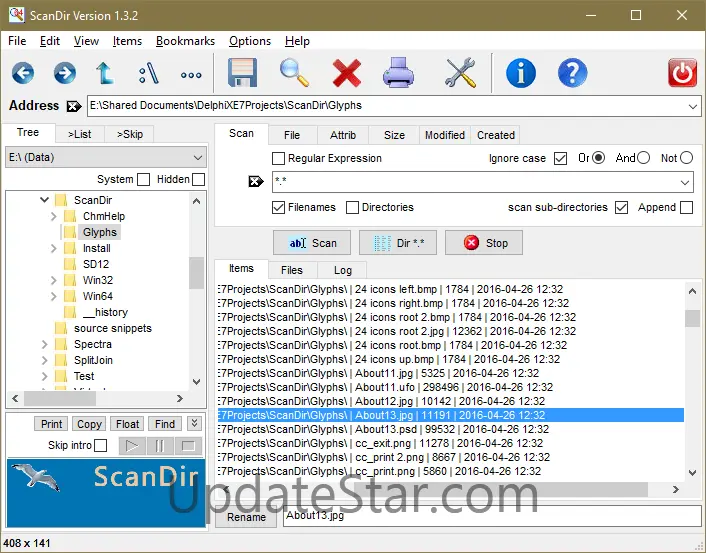Jump to root directory icon
The image size is (706, 553).
pos(149,73)
